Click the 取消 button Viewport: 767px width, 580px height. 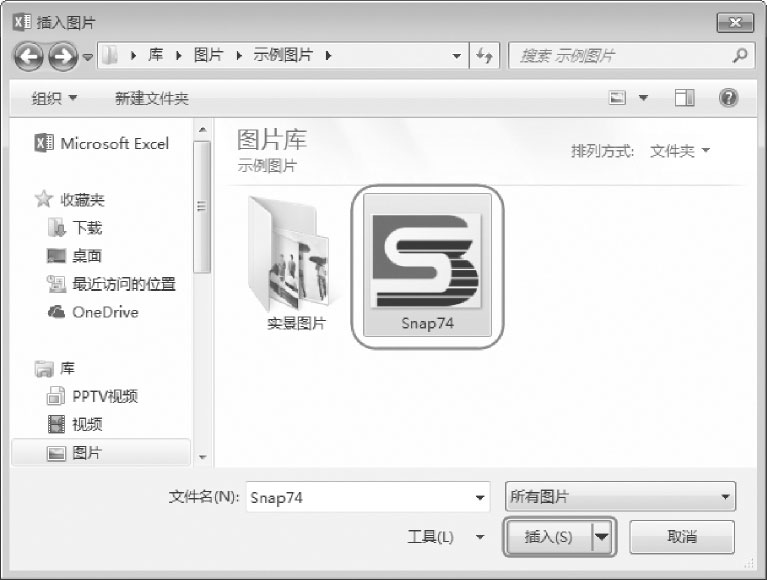click(682, 537)
